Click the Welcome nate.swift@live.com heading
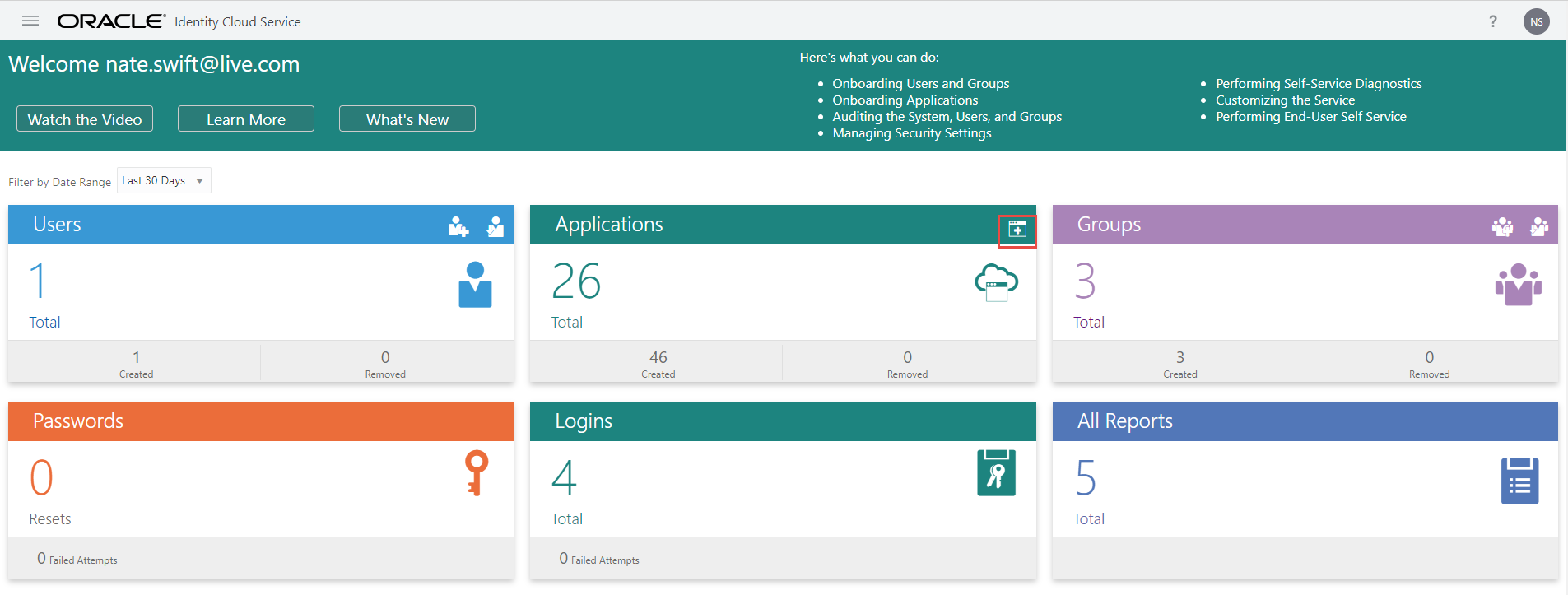The image size is (1568, 595). coord(154,64)
